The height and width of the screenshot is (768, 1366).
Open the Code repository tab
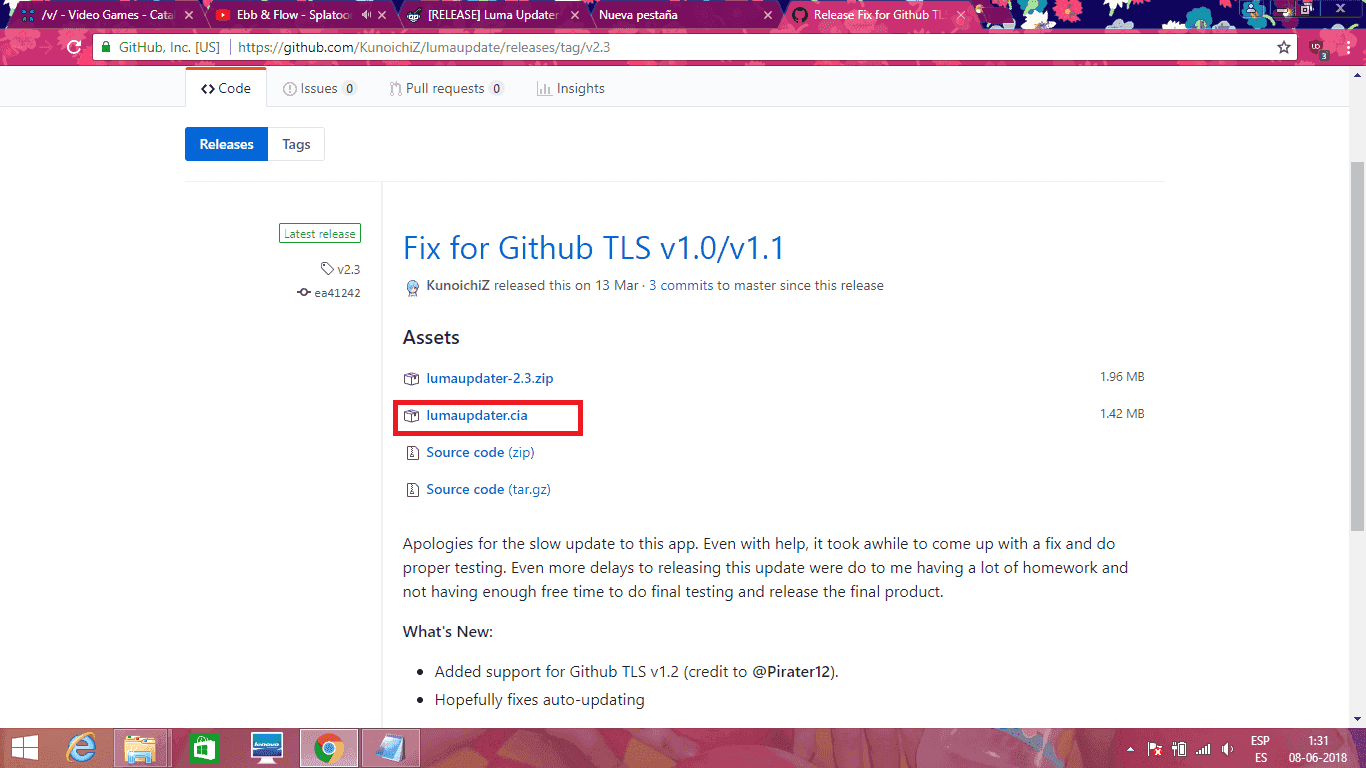coord(226,89)
